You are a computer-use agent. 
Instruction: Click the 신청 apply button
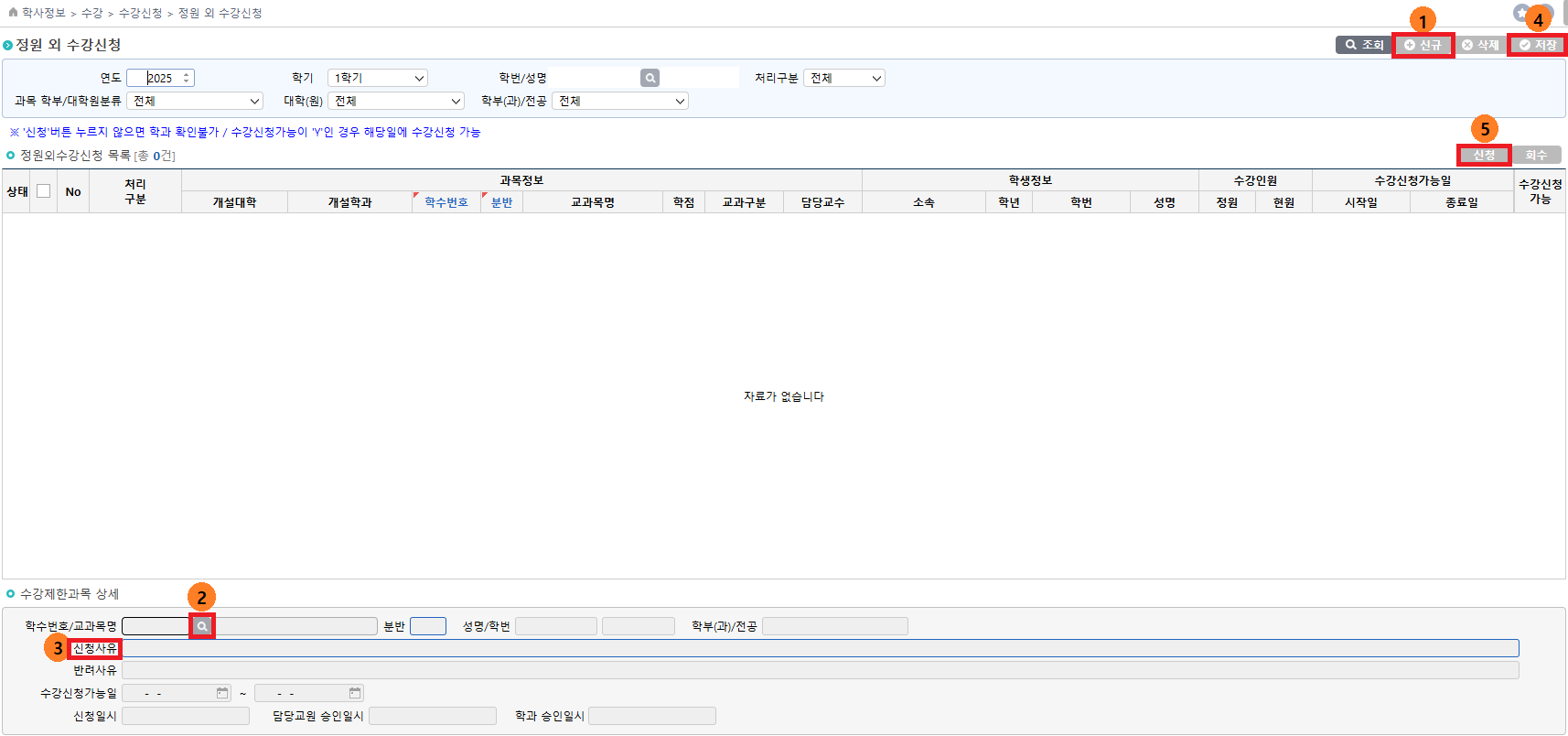point(1483,156)
